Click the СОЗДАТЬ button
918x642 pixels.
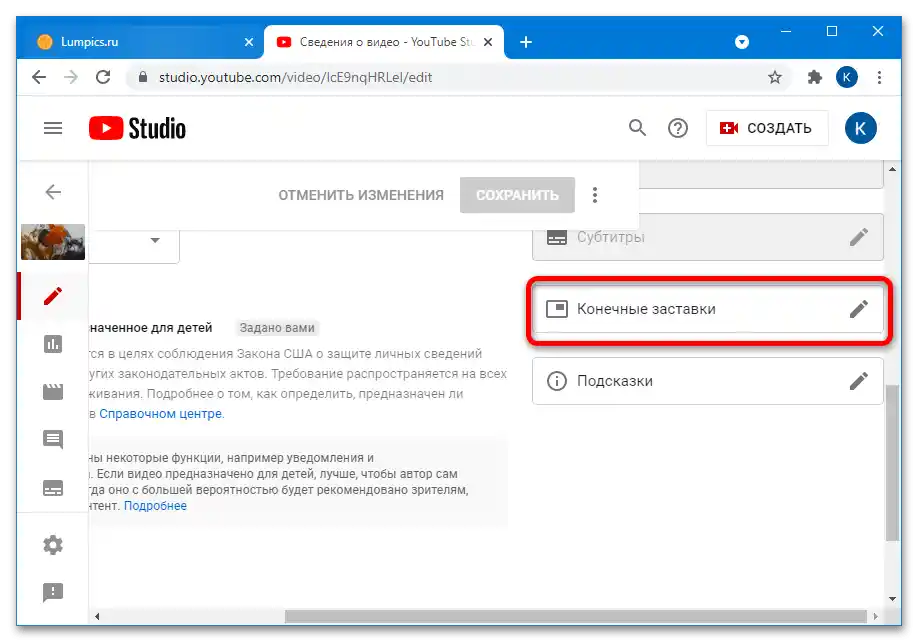pos(766,128)
